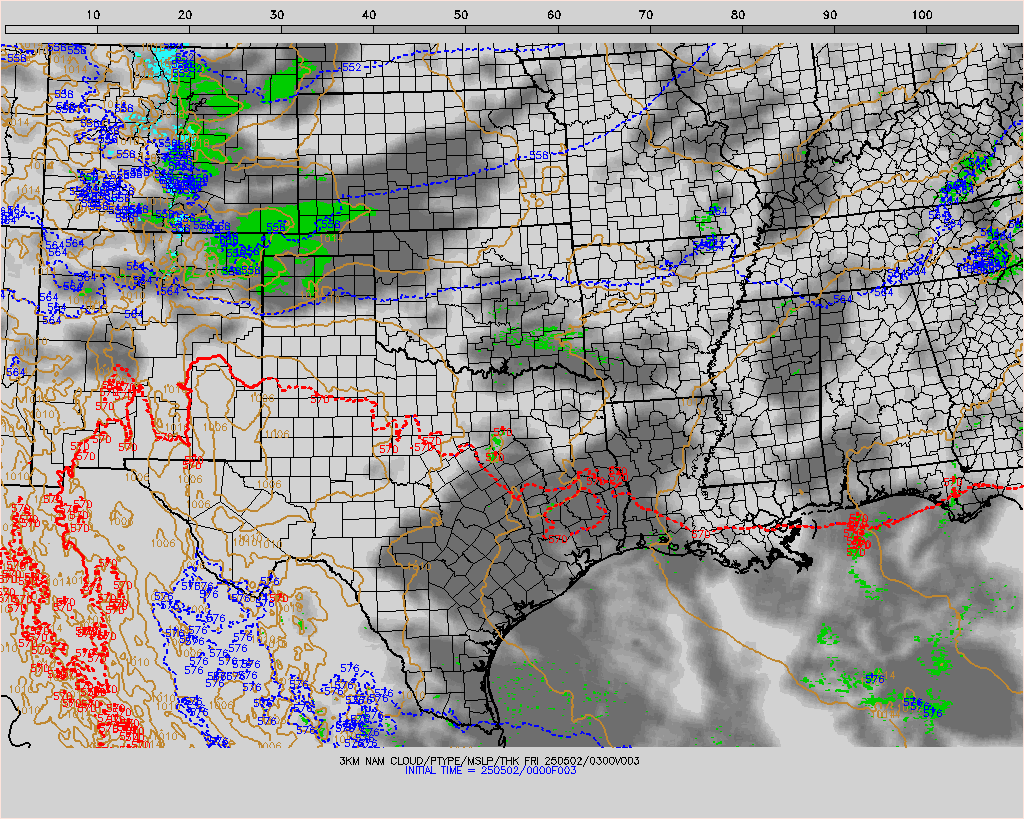Click the '20' label on the cloud scale
This screenshot has width=1024, height=819.
pyautogui.click(x=185, y=15)
